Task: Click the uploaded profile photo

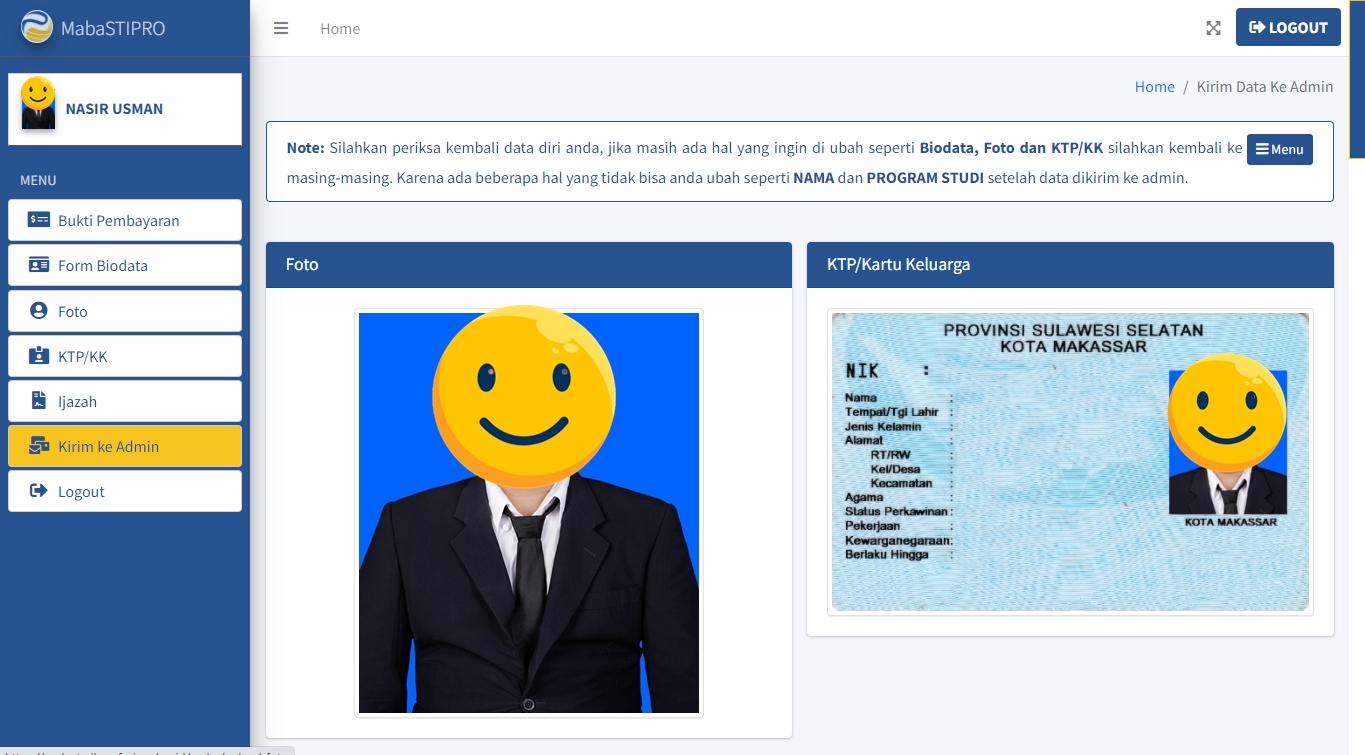Action: (x=528, y=513)
